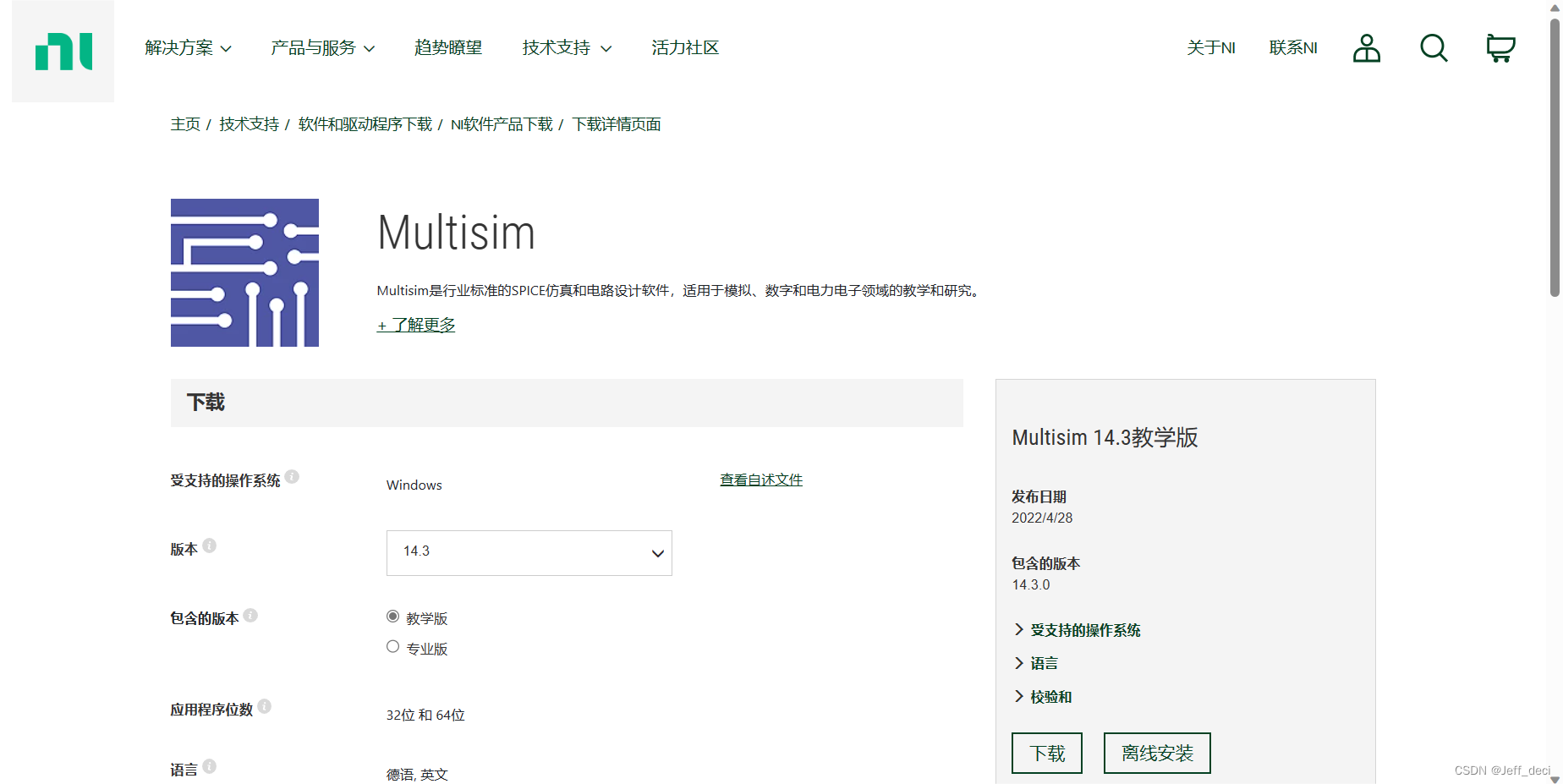Open the 查看自述文件 link
1563x784 pixels.
click(760, 479)
